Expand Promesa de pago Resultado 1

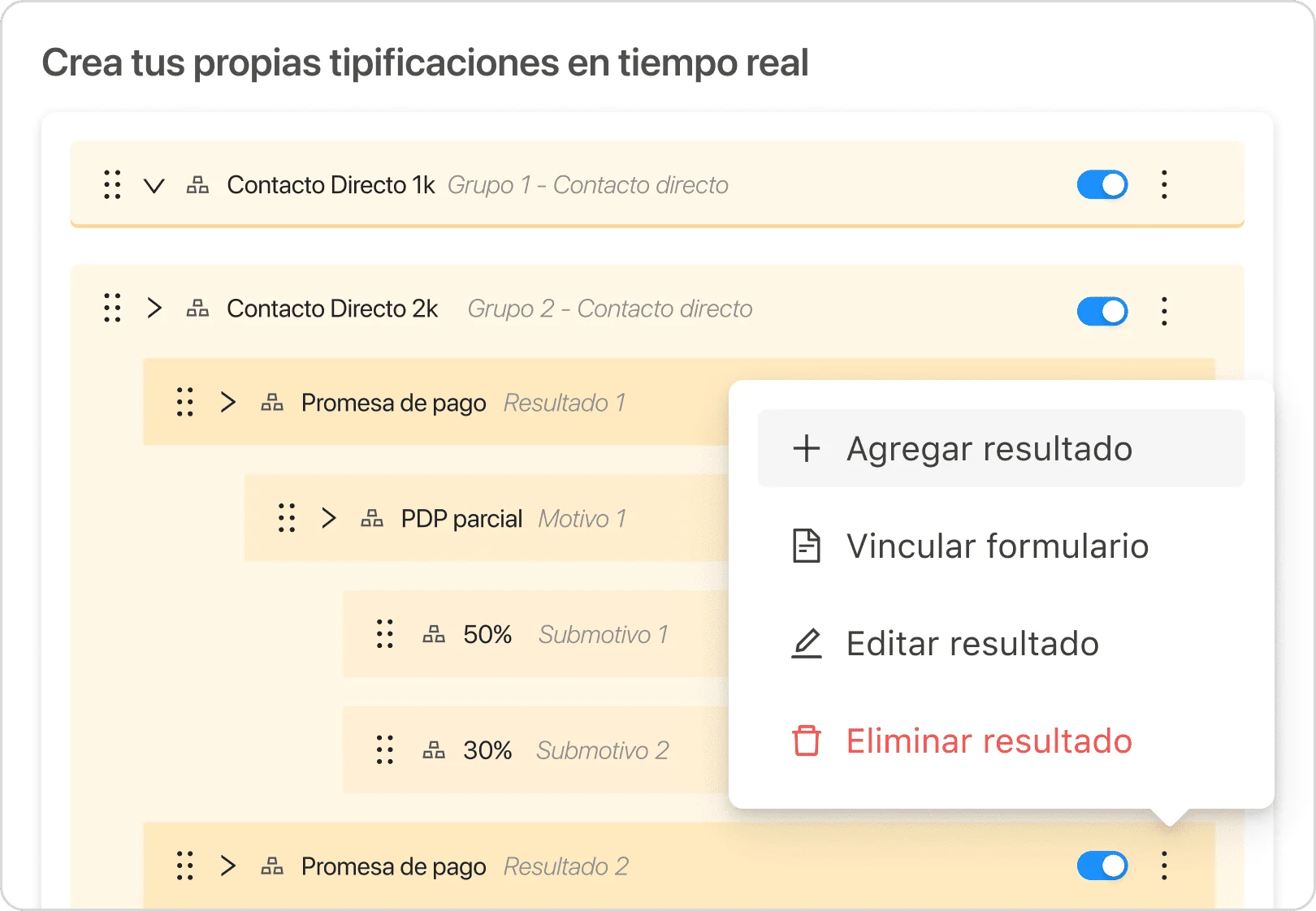[x=228, y=402]
